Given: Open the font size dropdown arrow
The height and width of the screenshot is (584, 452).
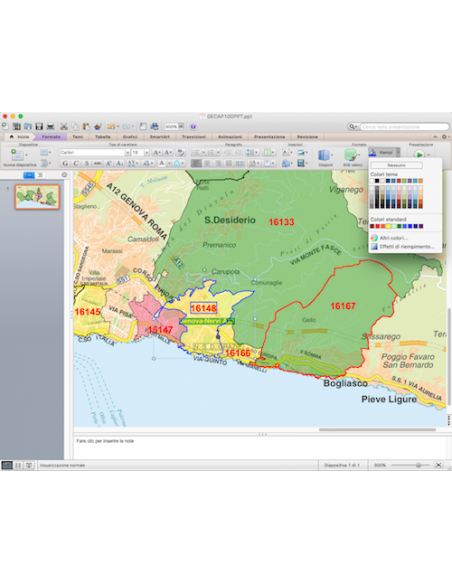Looking at the screenshot, I should [147, 152].
